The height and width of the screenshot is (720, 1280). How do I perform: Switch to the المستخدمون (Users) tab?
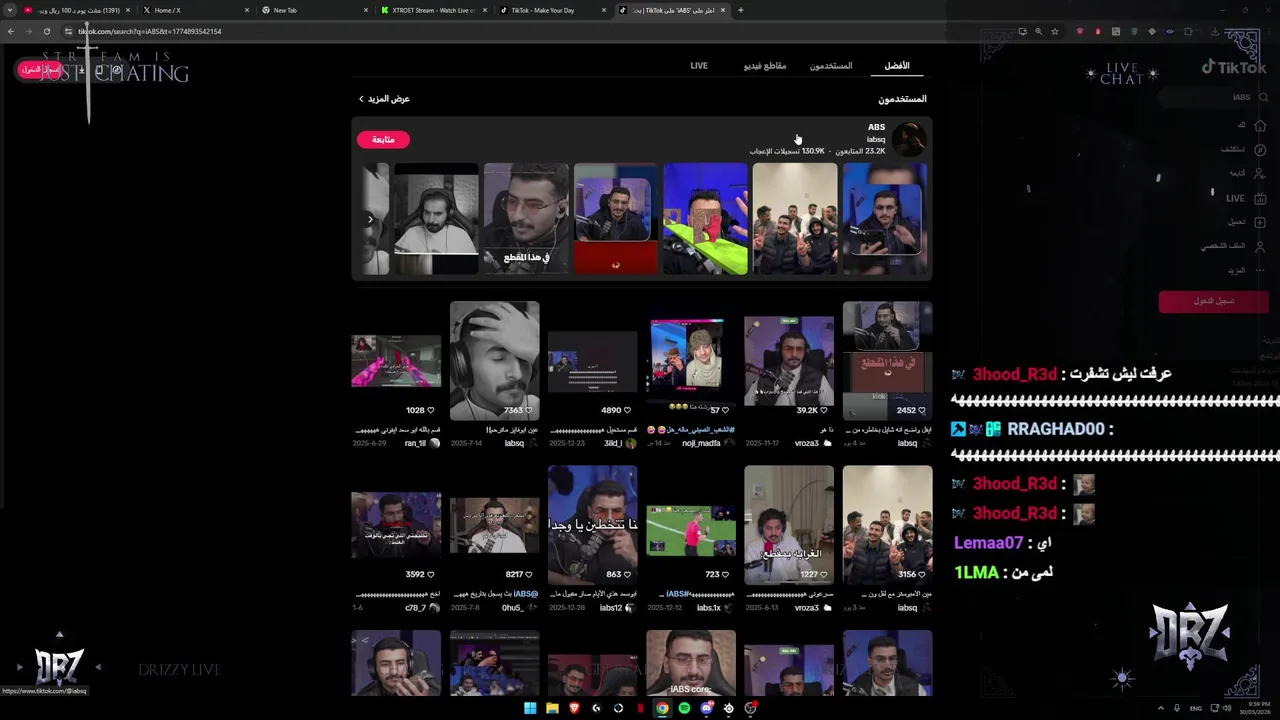[x=831, y=66]
